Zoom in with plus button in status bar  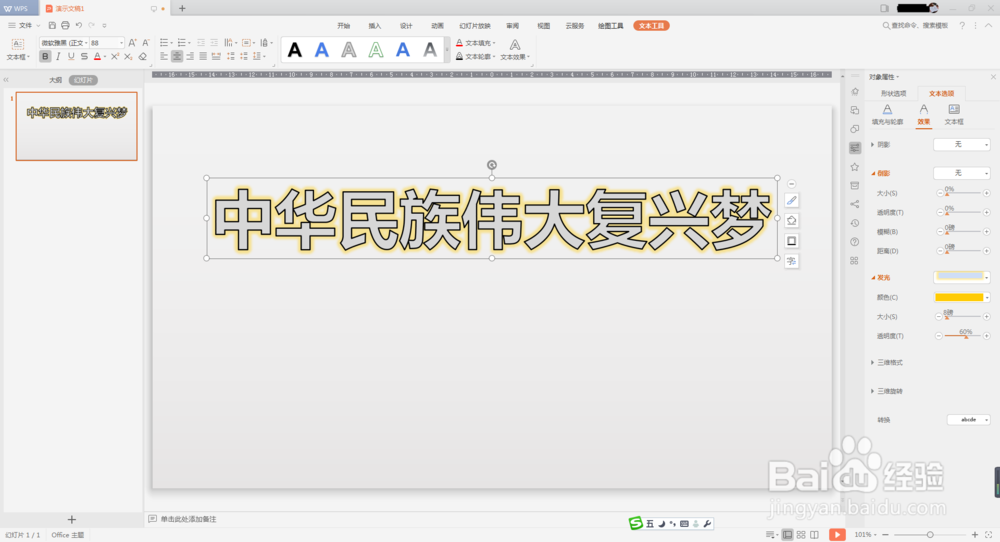(x=974, y=535)
